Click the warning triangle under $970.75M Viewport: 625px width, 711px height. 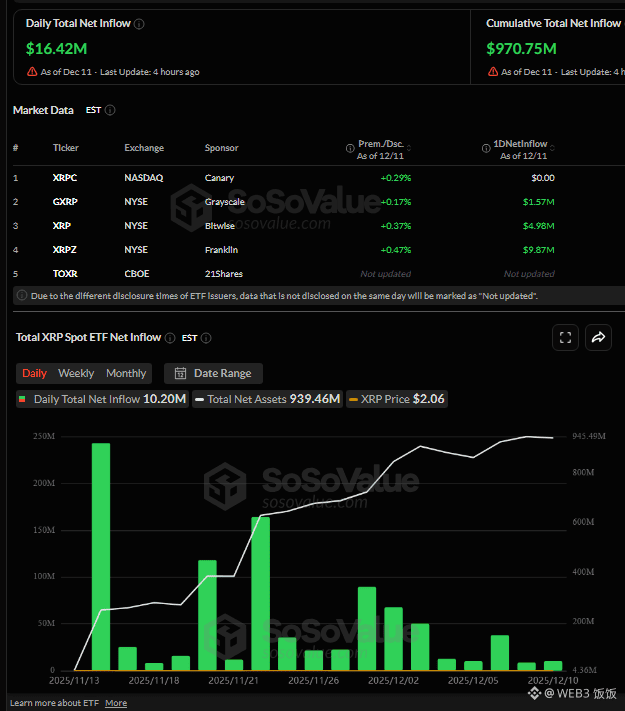click(x=493, y=72)
